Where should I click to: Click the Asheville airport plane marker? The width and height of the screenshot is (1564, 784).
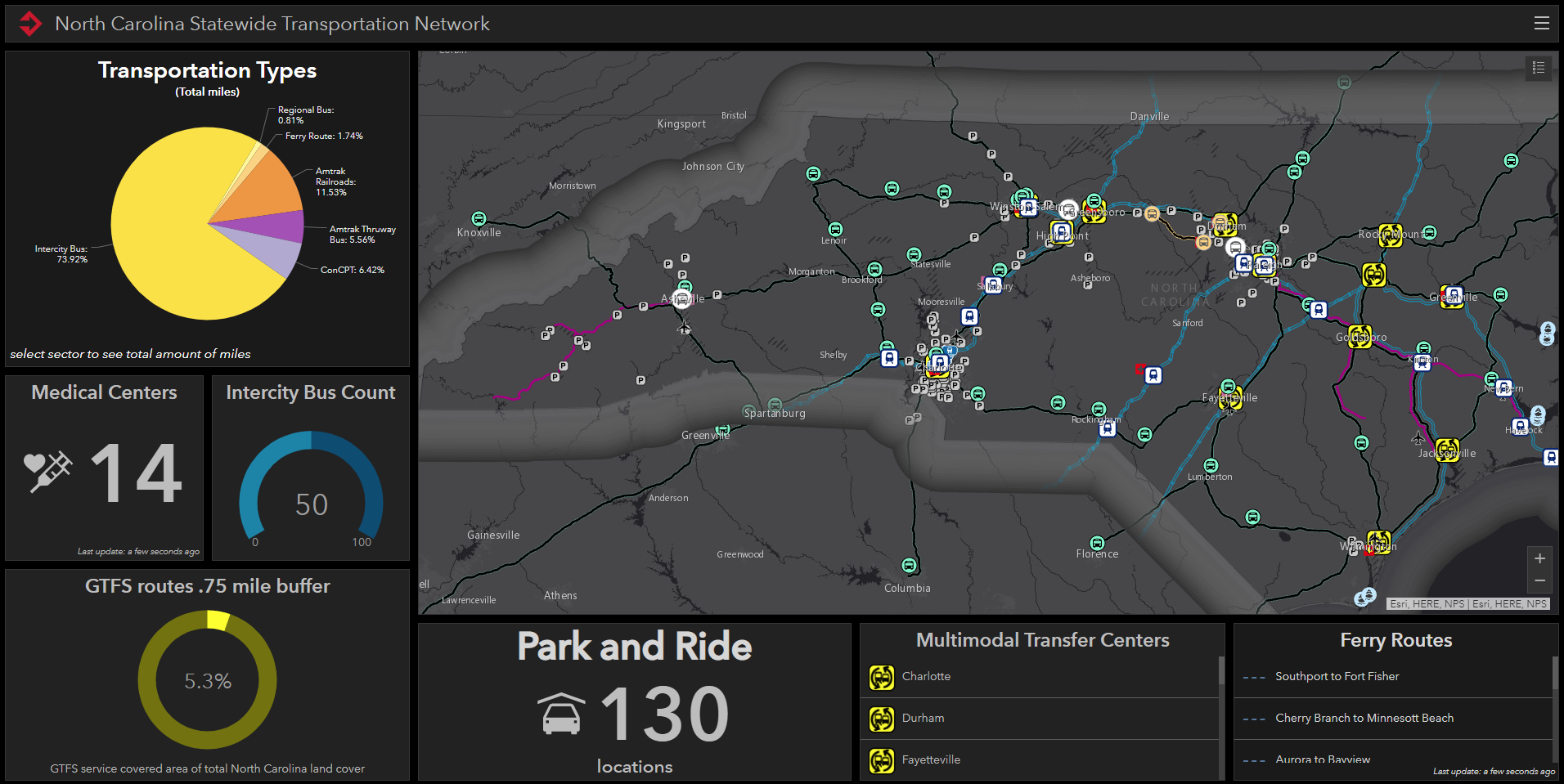pyautogui.click(x=684, y=328)
